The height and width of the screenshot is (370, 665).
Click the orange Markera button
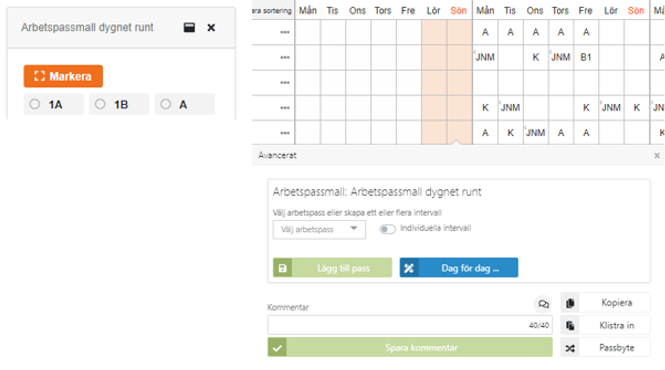coord(63,76)
